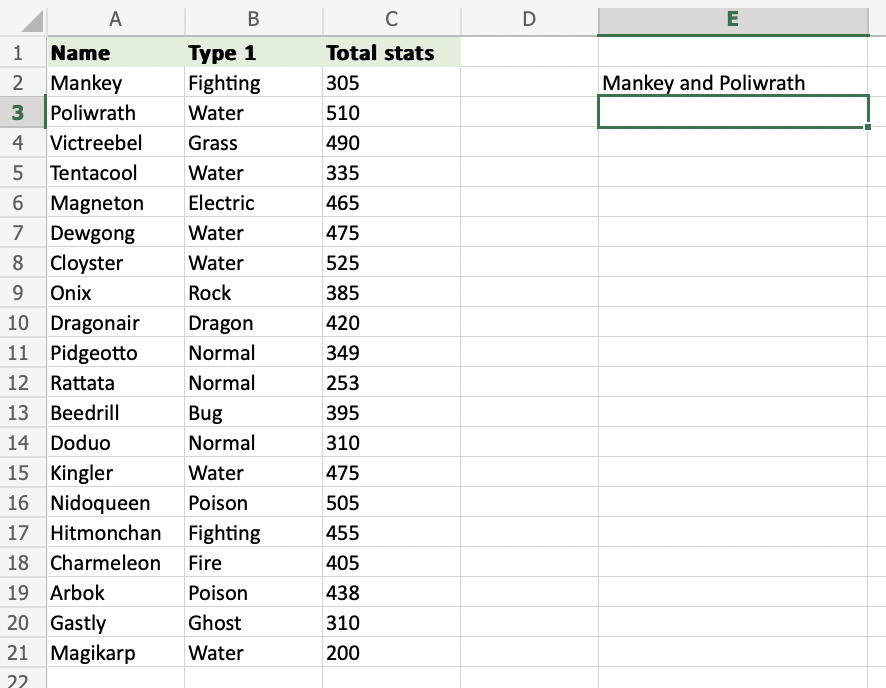Screen dimensions: 886x688
Task: Select the 'Mankey and Poliwrath' cell
Action: point(732,83)
